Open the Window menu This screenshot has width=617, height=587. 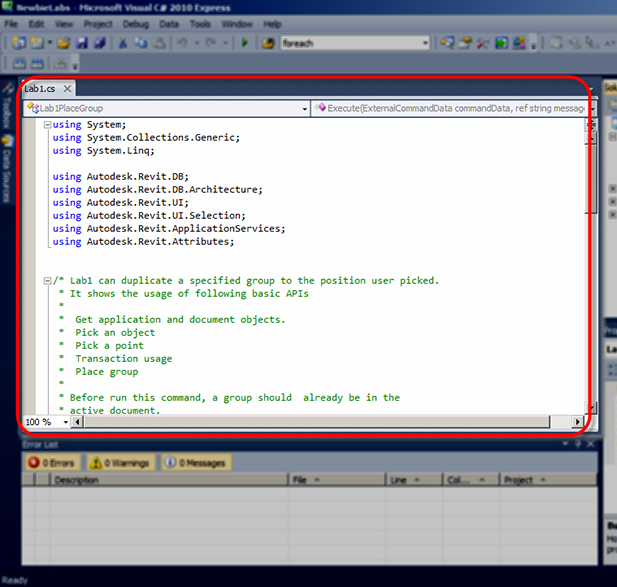(x=237, y=24)
